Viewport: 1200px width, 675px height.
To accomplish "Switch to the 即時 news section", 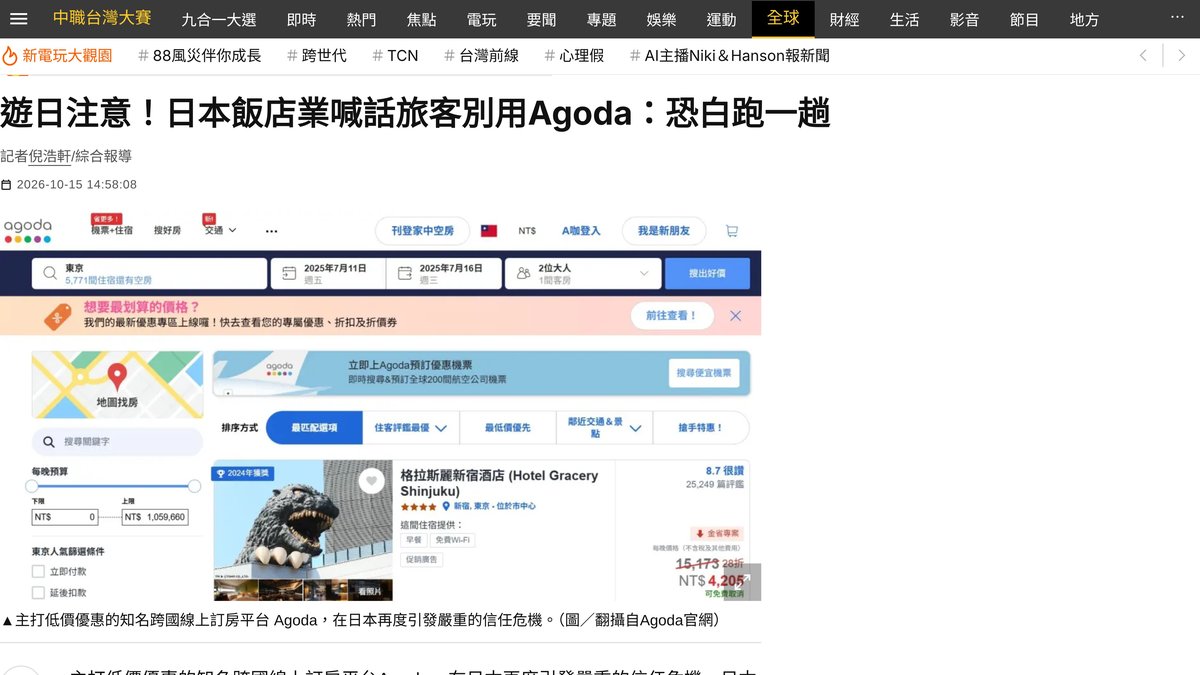I will tap(301, 19).
